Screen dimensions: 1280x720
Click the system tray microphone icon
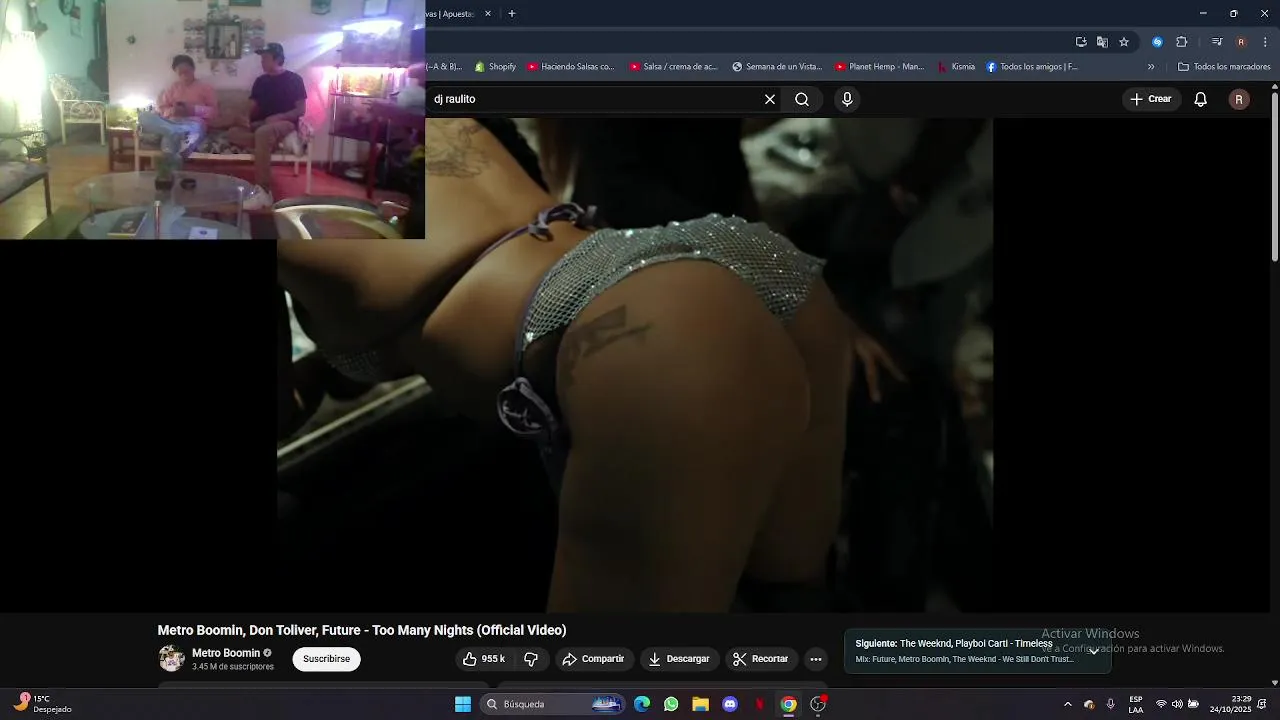pos(1110,704)
